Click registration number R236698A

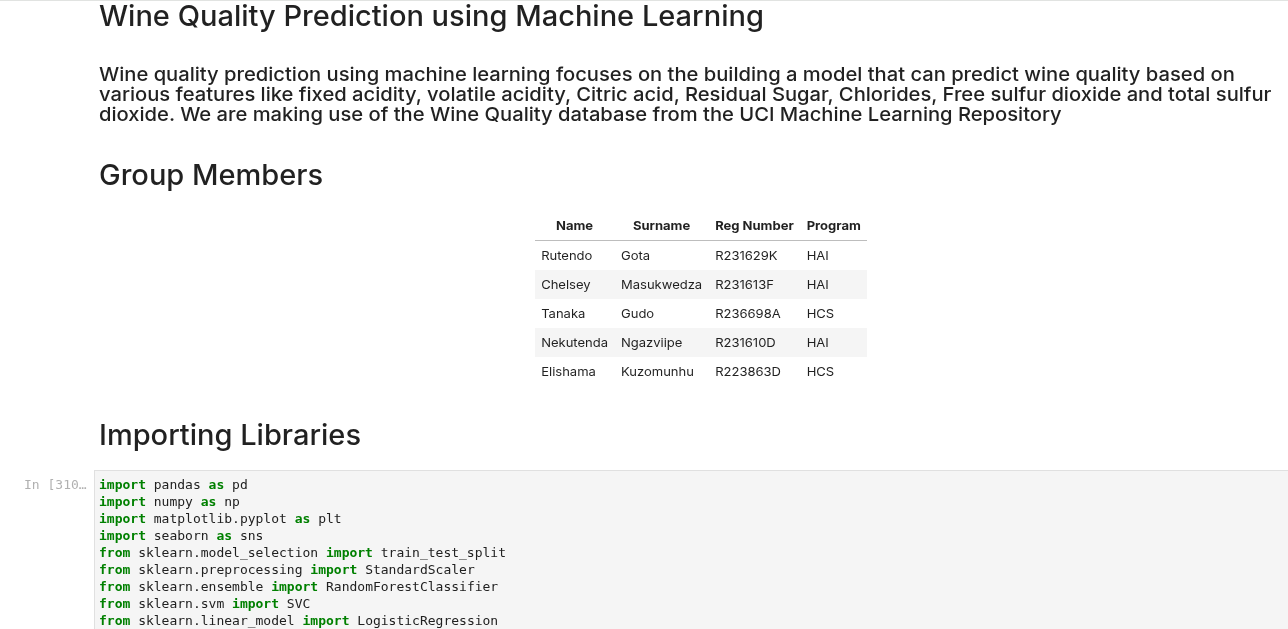747,314
